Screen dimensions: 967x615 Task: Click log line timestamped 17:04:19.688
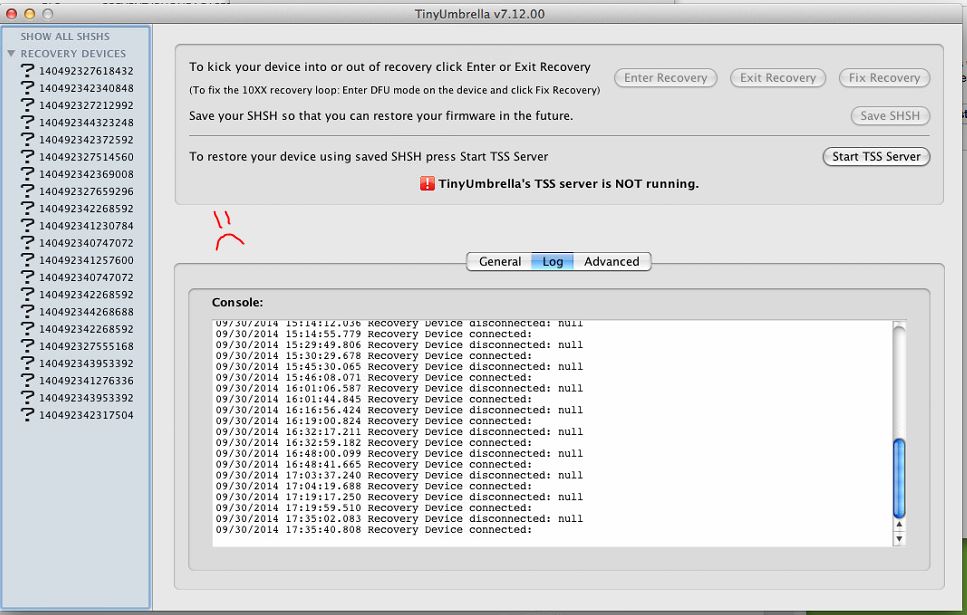point(374,486)
